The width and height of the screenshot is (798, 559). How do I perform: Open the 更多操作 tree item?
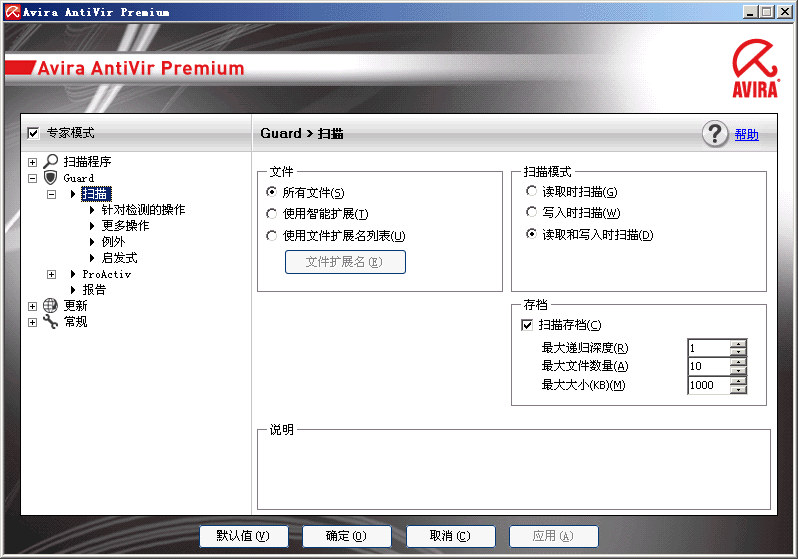pos(125,226)
